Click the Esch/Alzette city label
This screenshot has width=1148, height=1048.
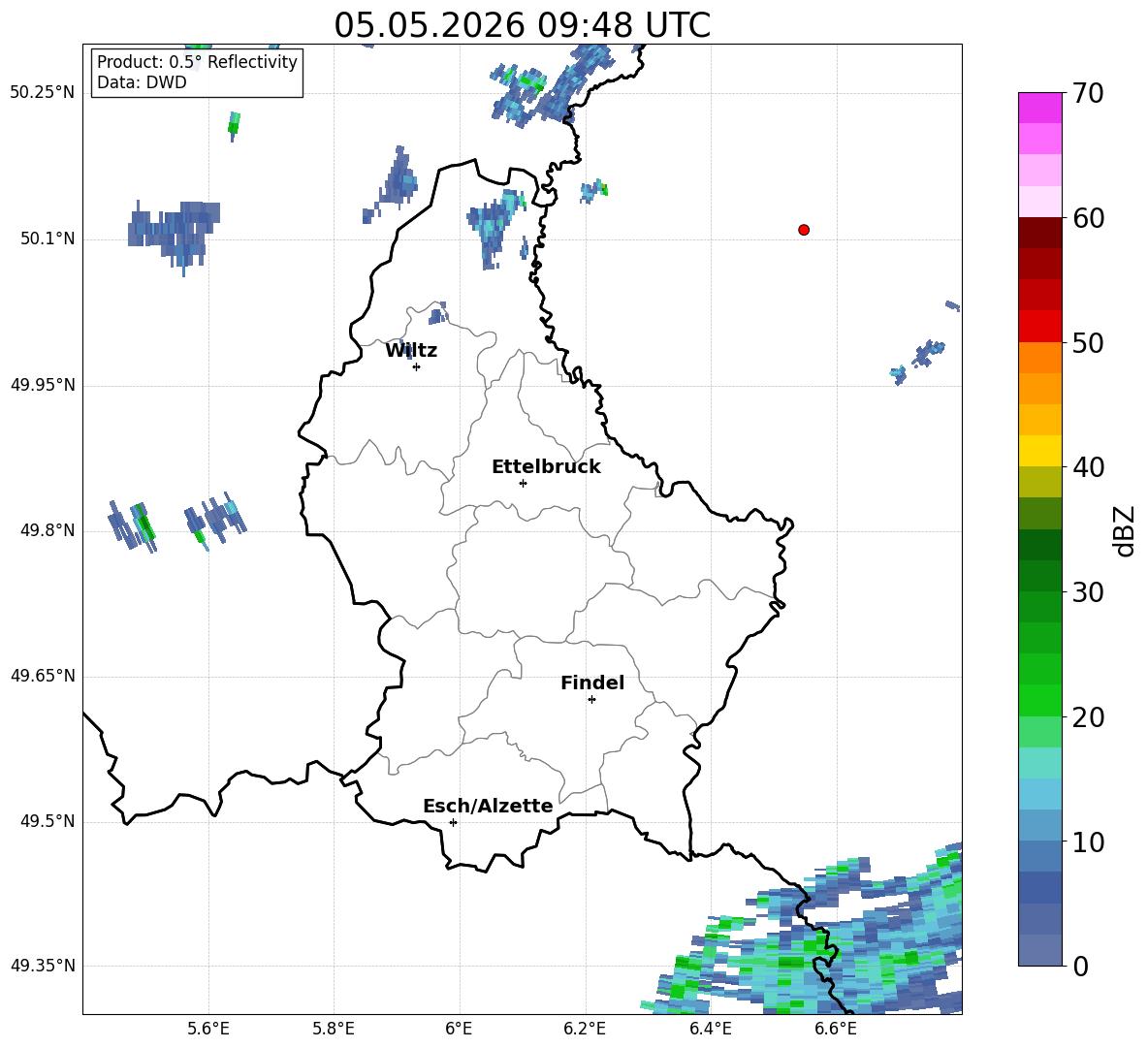(488, 806)
